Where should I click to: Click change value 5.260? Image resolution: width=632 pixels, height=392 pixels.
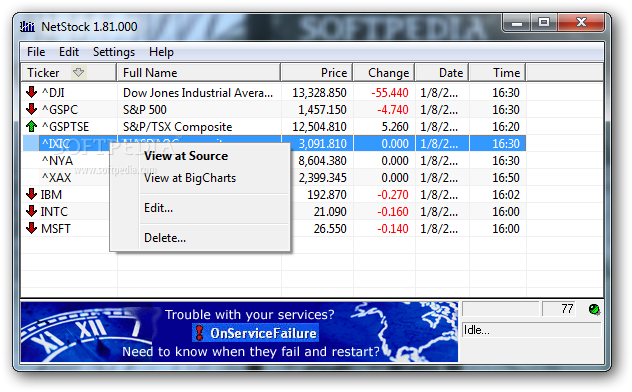click(395, 127)
